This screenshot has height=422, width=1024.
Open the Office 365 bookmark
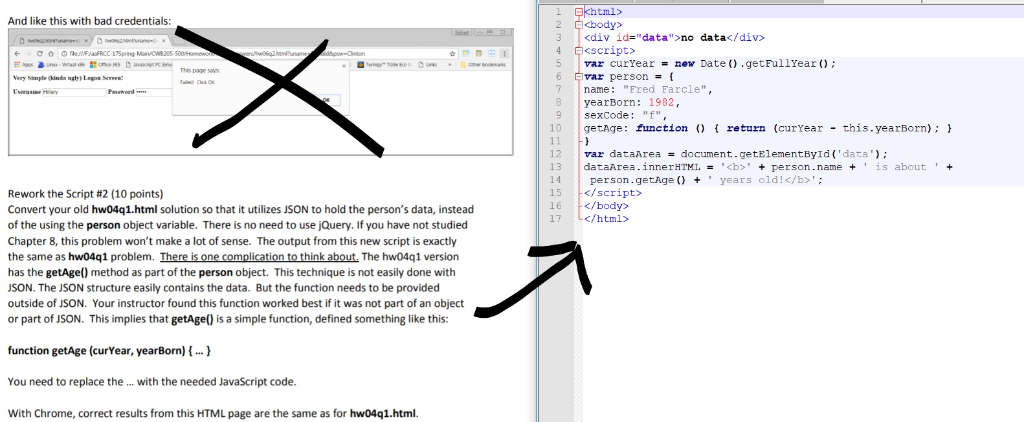pos(104,65)
